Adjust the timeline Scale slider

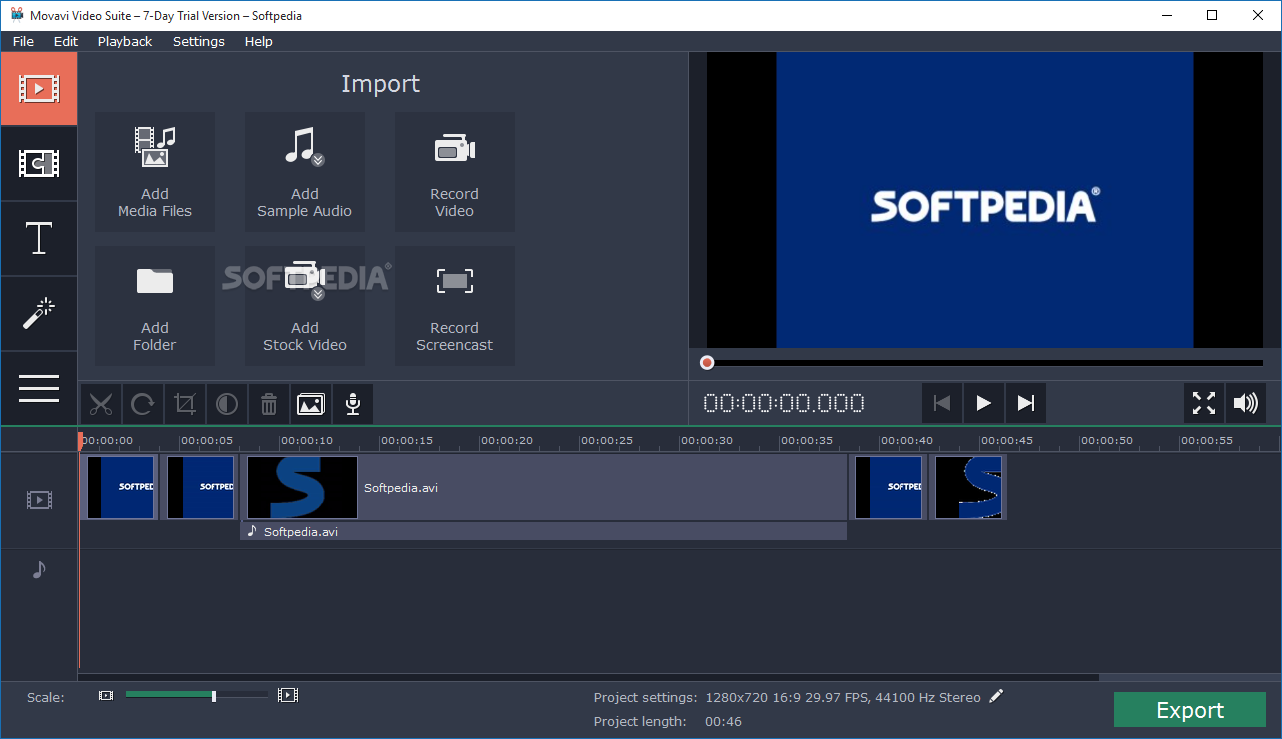[196, 695]
